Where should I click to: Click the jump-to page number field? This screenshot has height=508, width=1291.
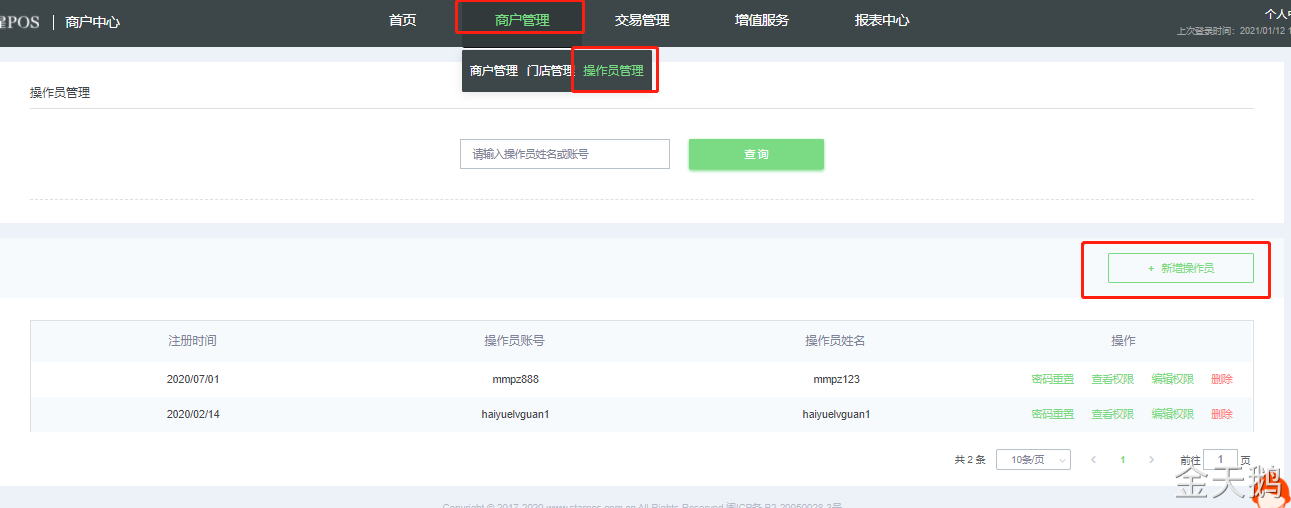(1220, 459)
